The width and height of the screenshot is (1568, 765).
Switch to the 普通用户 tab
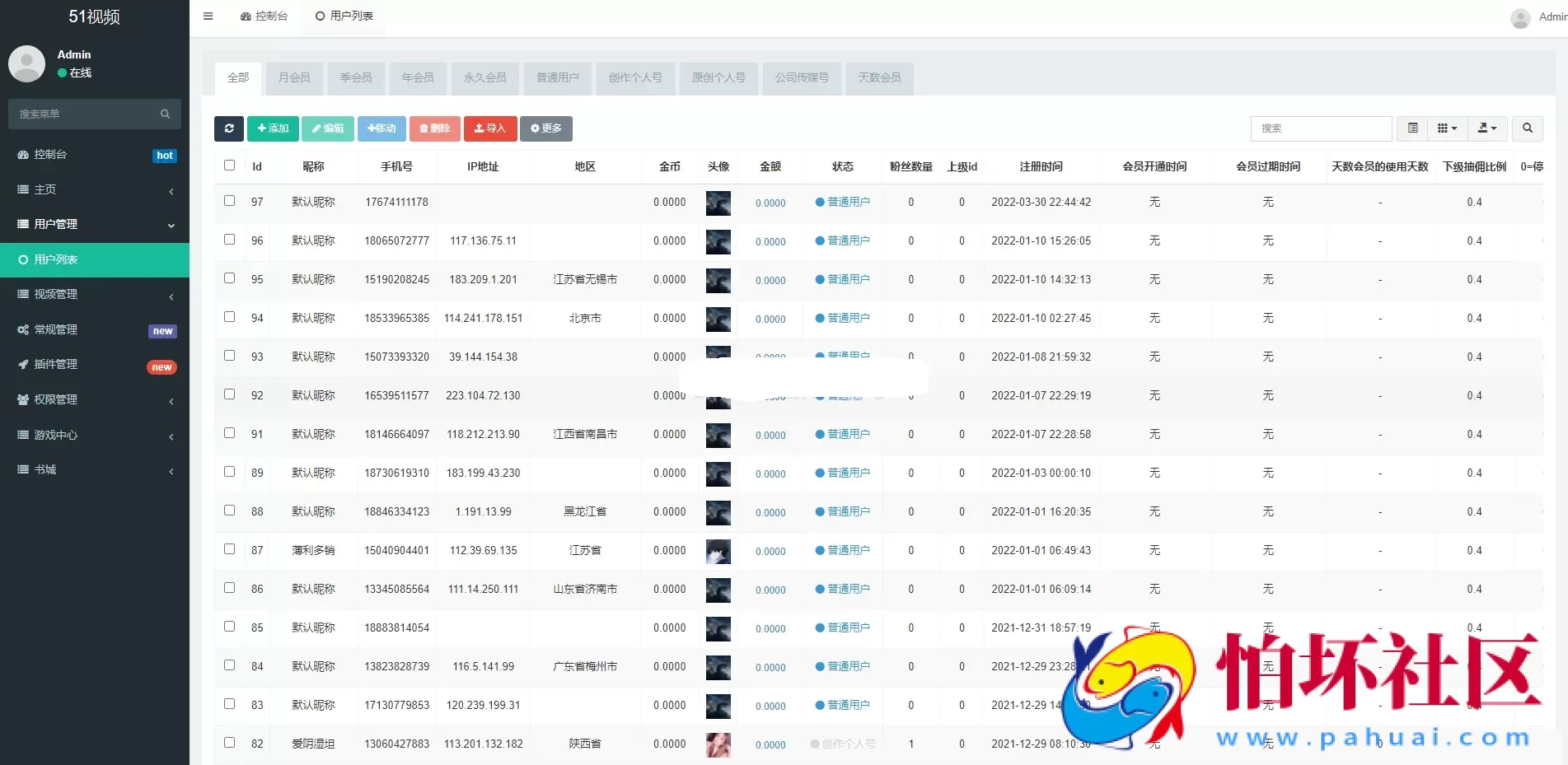click(x=557, y=78)
